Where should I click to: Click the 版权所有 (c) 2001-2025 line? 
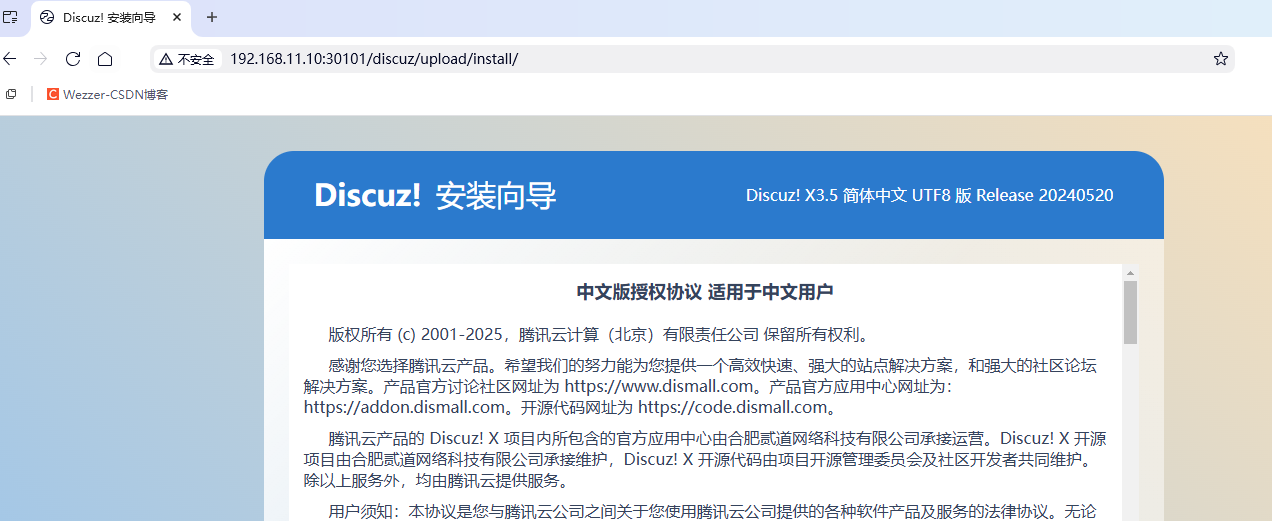[598, 334]
